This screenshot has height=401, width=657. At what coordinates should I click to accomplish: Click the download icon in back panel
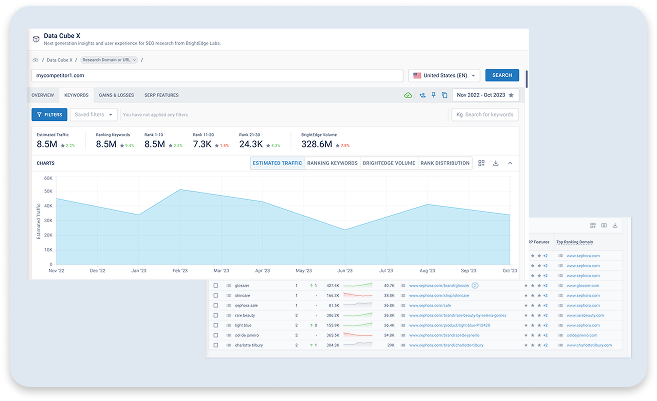(x=615, y=225)
